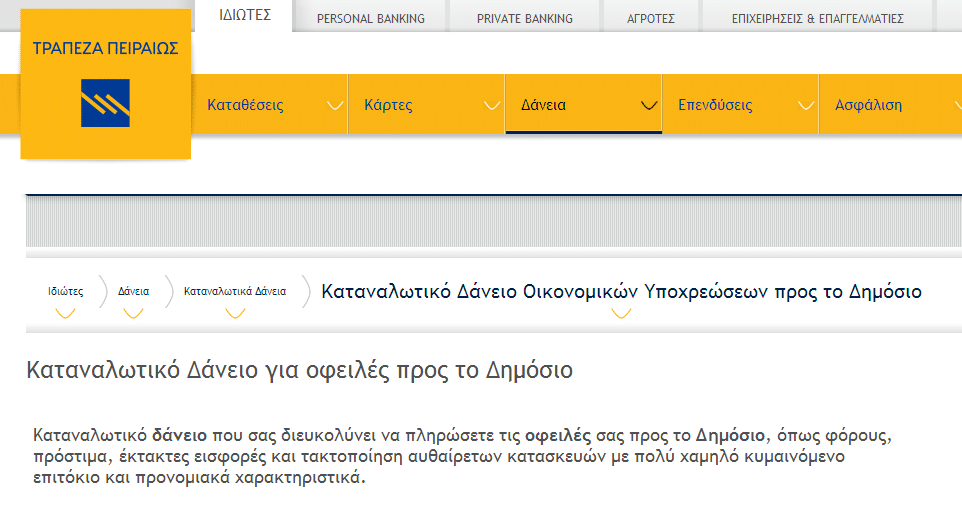Screen dimensions: 962x513
Task: Go to Ιδιώτες breadcrumb link
Action: point(66,291)
